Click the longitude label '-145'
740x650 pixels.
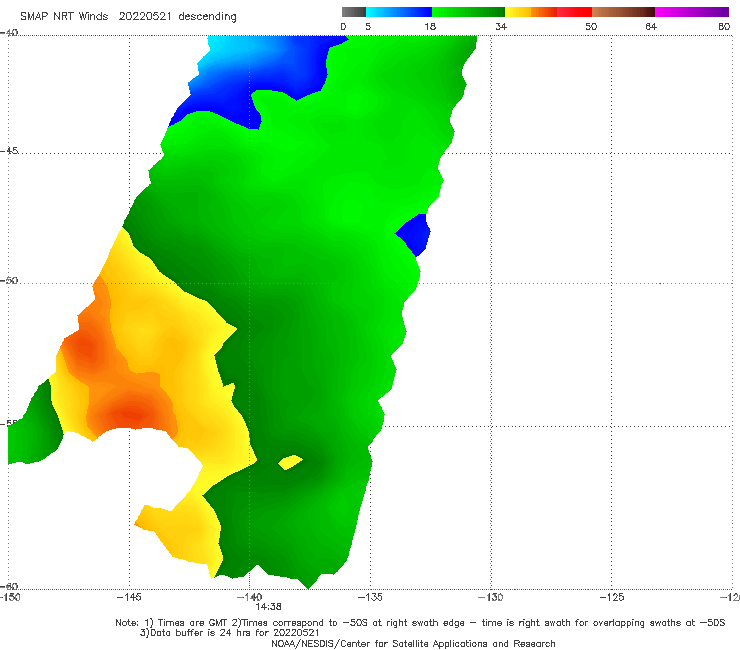pyautogui.click(x=129, y=597)
